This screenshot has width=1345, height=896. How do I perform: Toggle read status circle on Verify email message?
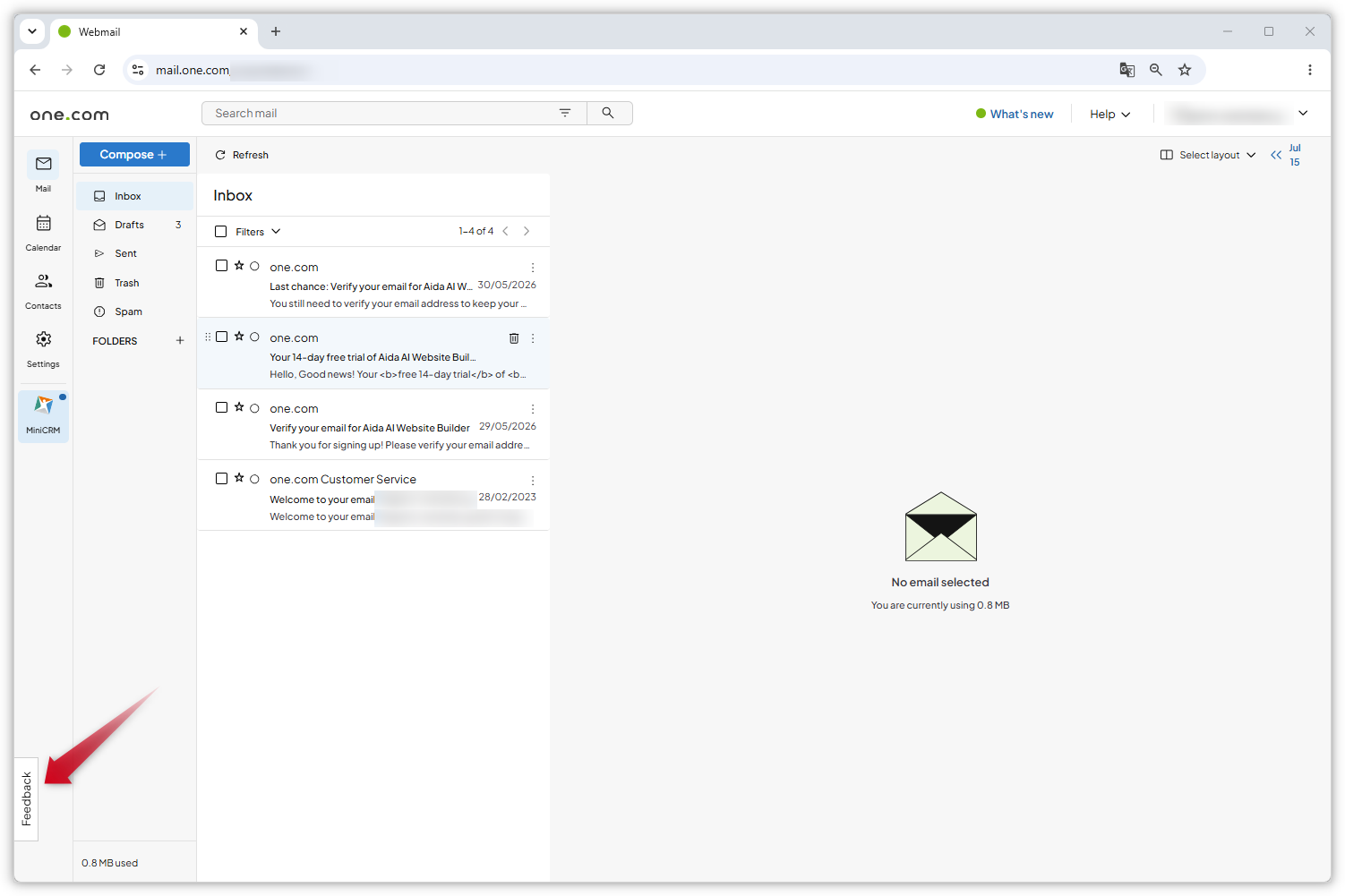pos(254,408)
